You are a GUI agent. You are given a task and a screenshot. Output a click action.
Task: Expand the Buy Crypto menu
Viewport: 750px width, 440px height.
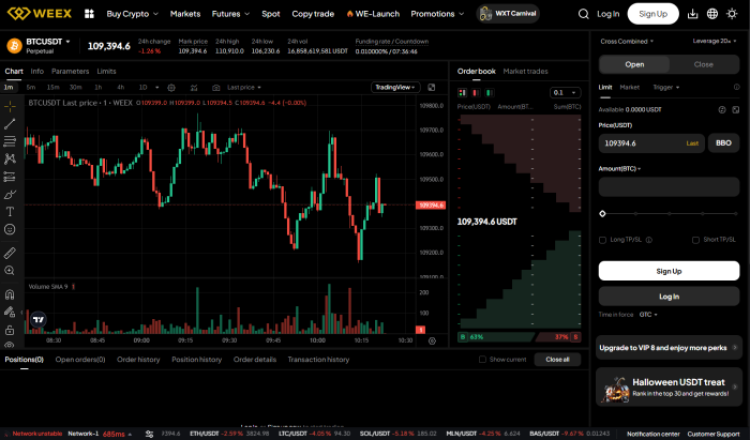[x=132, y=14]
